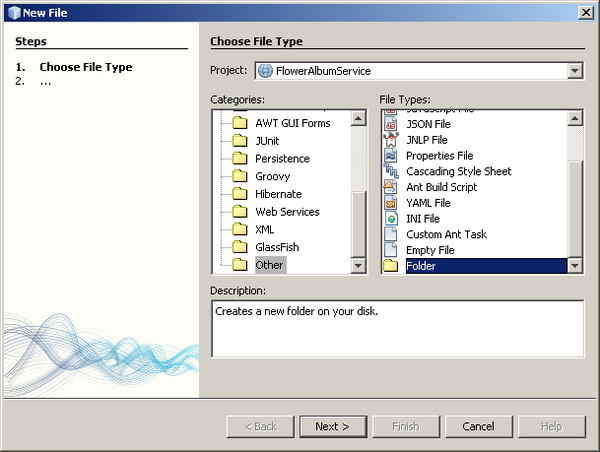
Task: Open the Project dropdown arrow
Action: click(x=574, y=71)
